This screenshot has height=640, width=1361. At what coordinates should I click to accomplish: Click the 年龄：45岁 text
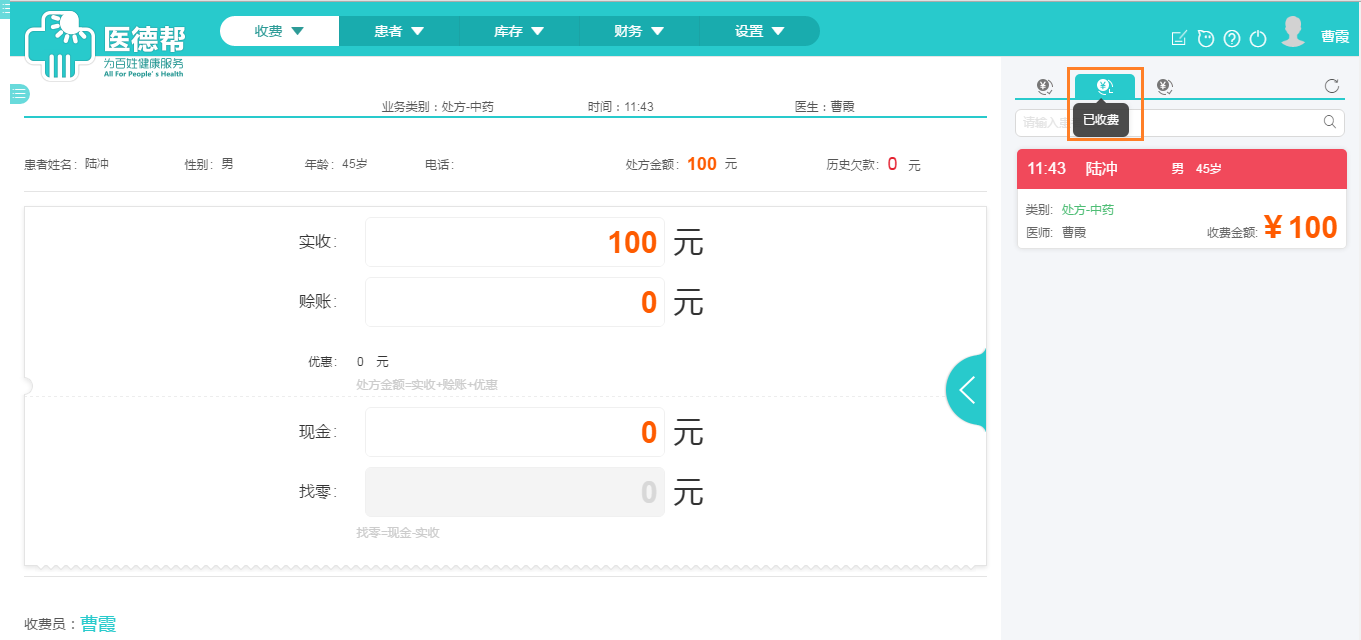[x=336, y=164]
